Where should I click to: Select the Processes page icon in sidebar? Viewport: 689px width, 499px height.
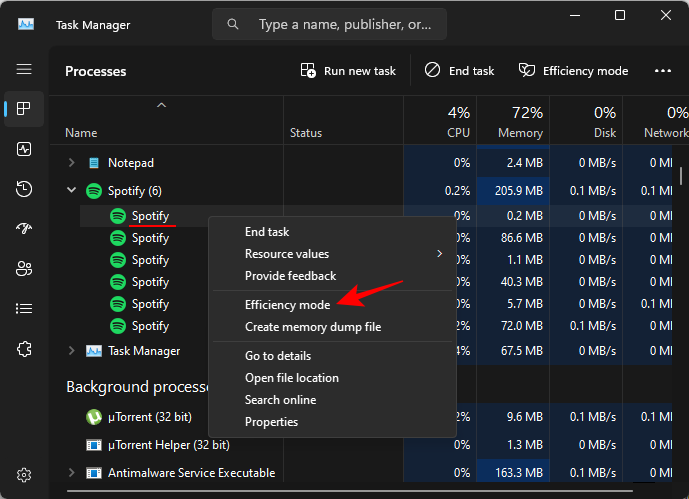[x=24, y=108]
